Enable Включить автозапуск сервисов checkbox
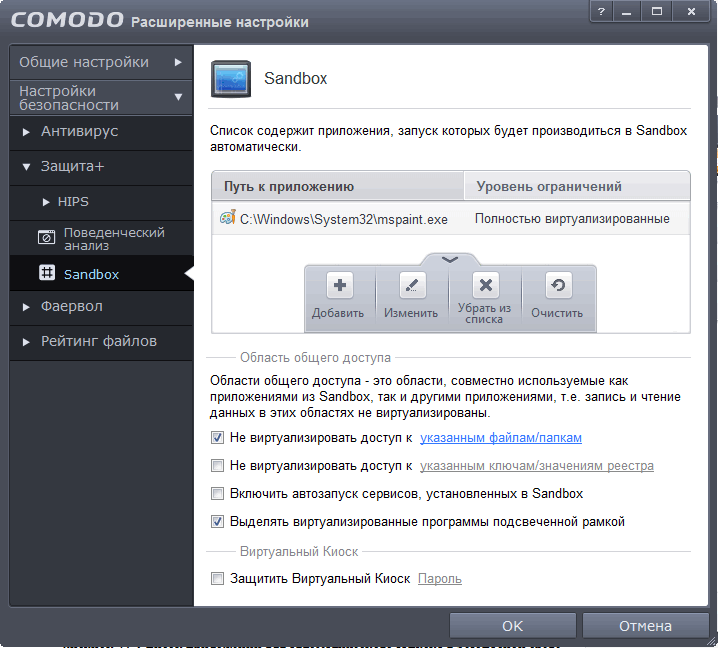718x648 pixels. [x=218, y=493]
